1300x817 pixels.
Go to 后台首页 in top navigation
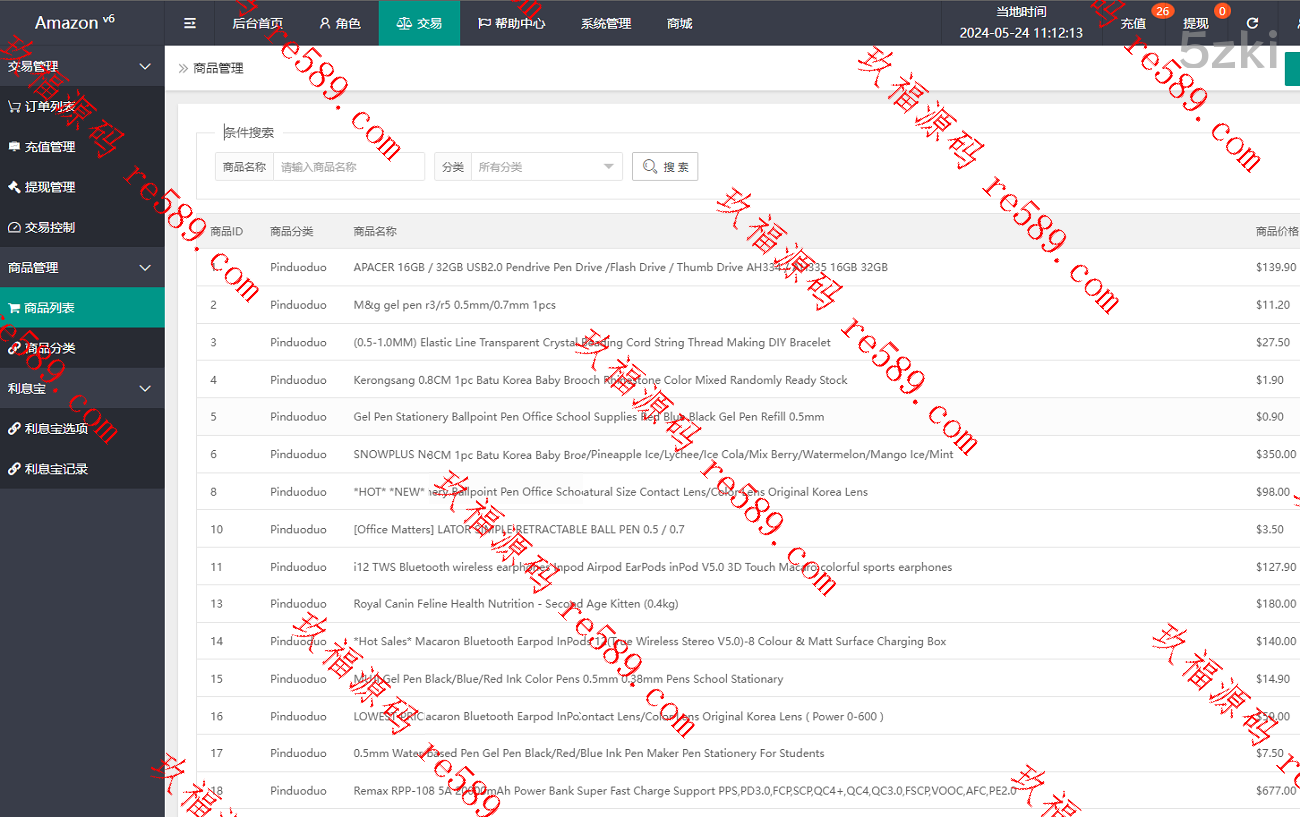(257, 23)
